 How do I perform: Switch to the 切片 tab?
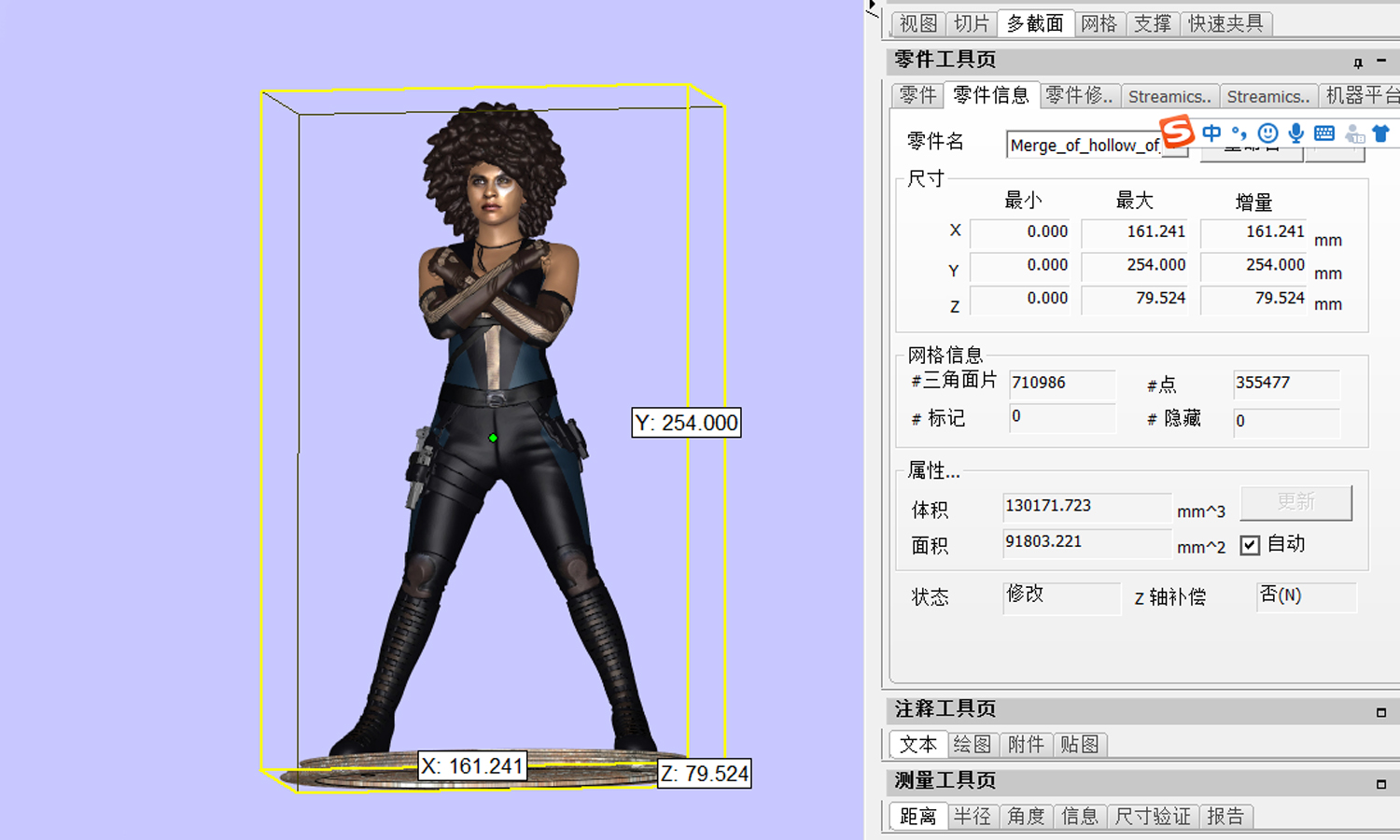click(x=971, y=23)
